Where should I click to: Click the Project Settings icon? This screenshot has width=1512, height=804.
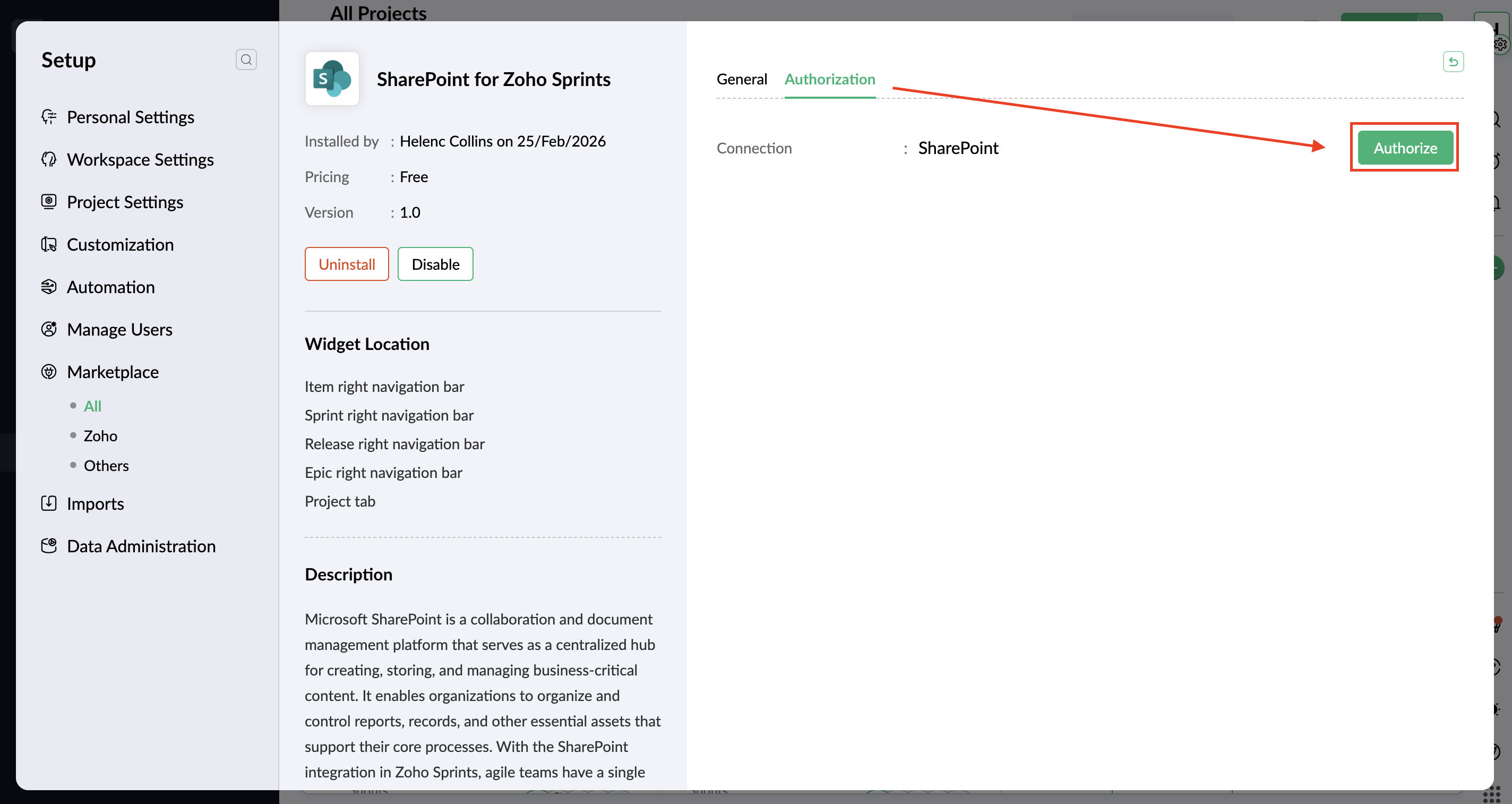49,201
